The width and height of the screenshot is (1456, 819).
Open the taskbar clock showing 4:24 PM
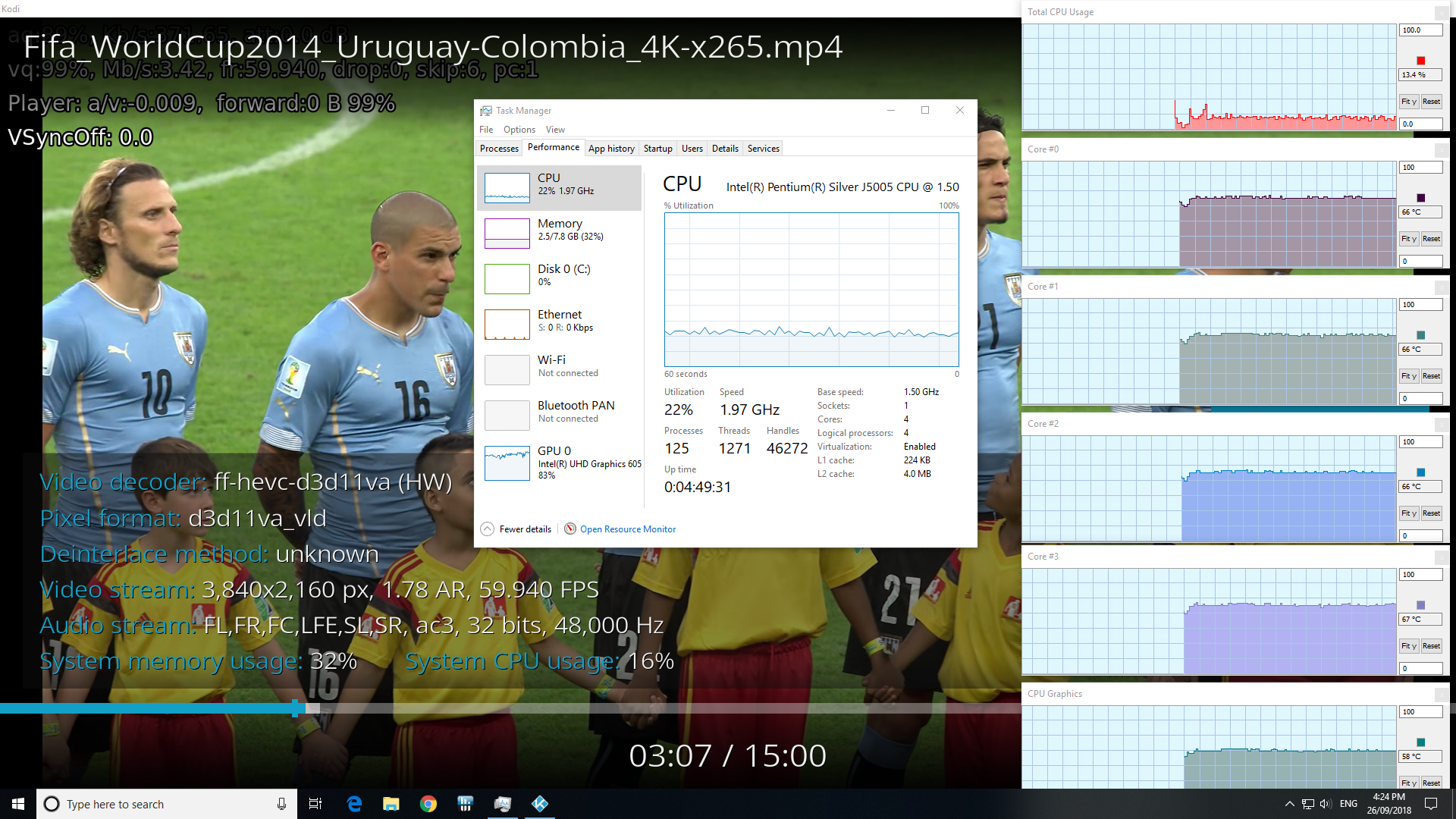[1389, 804]
